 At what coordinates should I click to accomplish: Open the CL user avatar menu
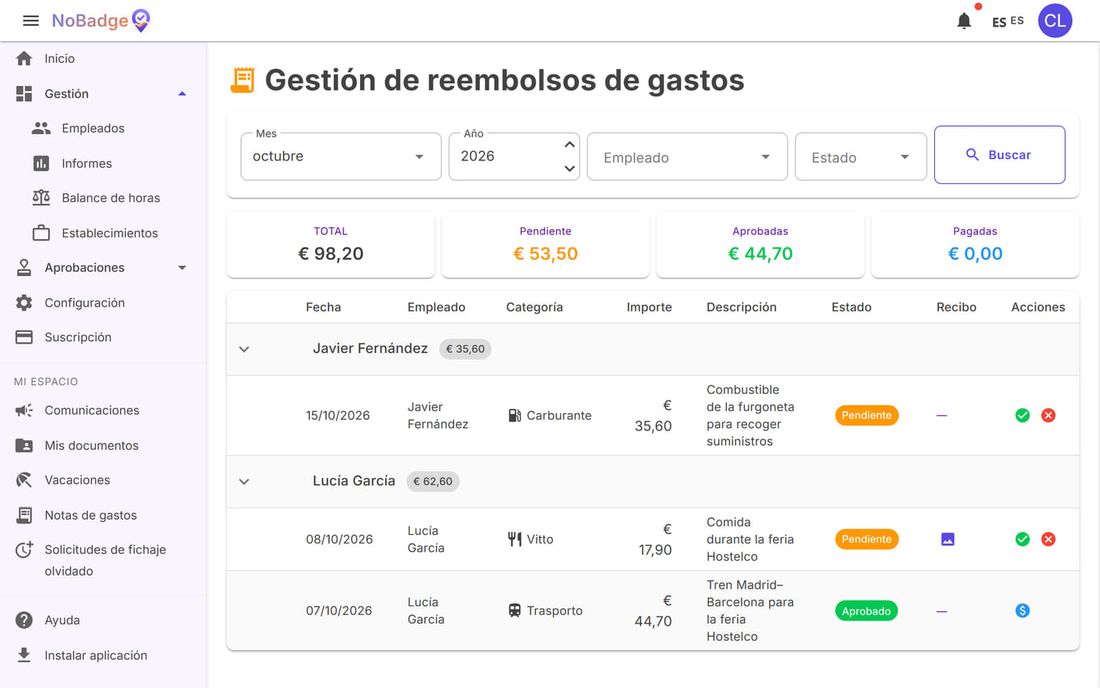point(1054,21)
